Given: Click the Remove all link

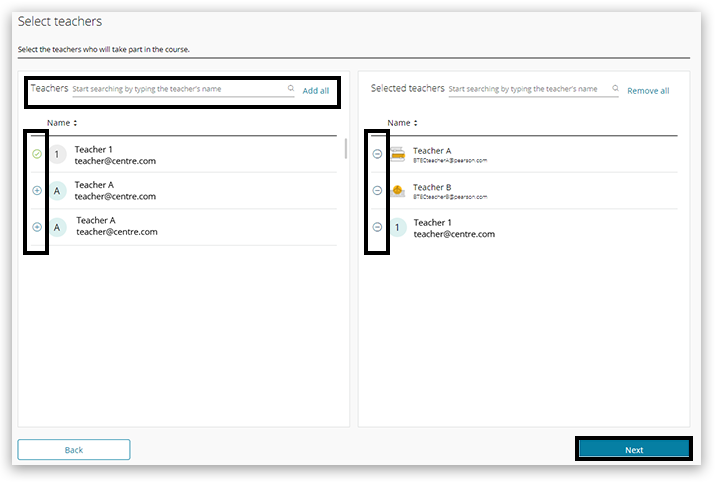Looking at the screenshot, I should point(648,91).
